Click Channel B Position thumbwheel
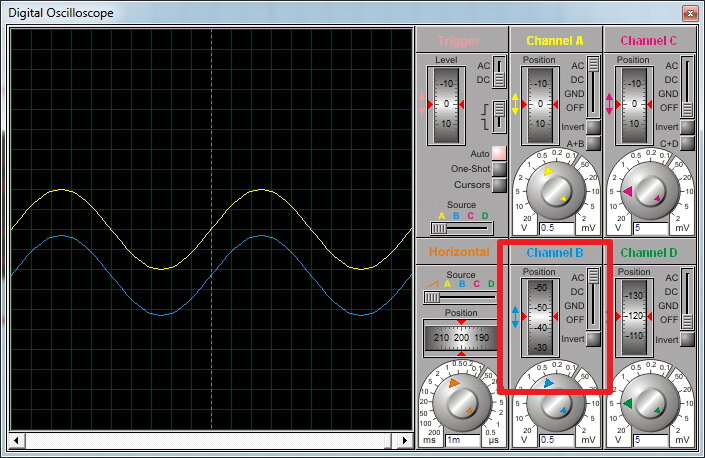 point(540,318)
